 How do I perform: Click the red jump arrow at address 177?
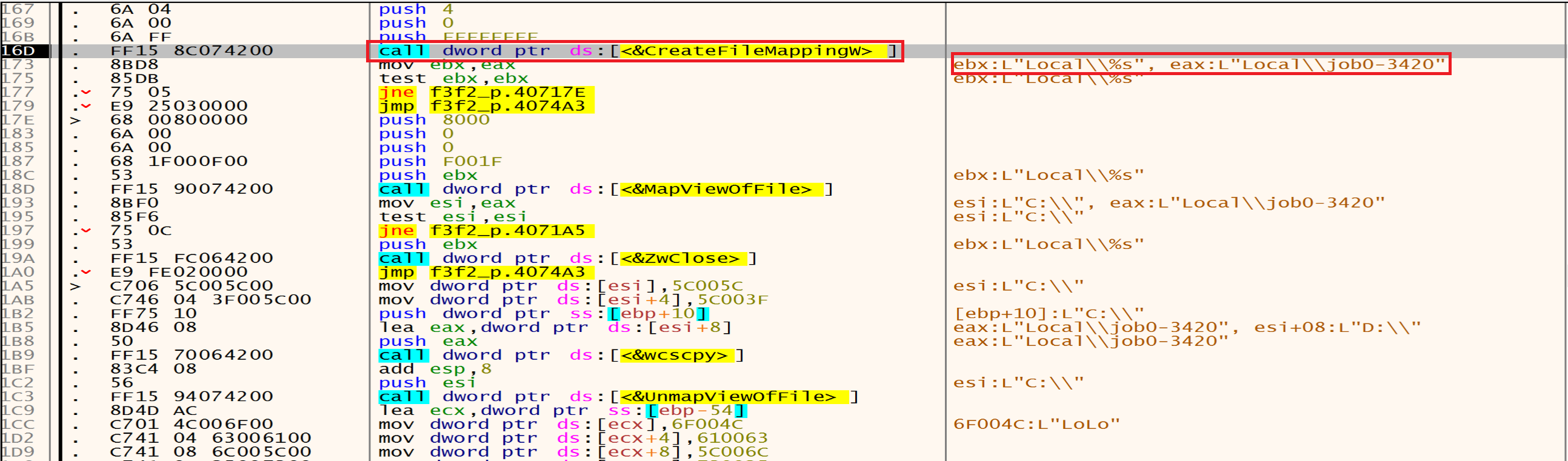[x=86, y=93]
